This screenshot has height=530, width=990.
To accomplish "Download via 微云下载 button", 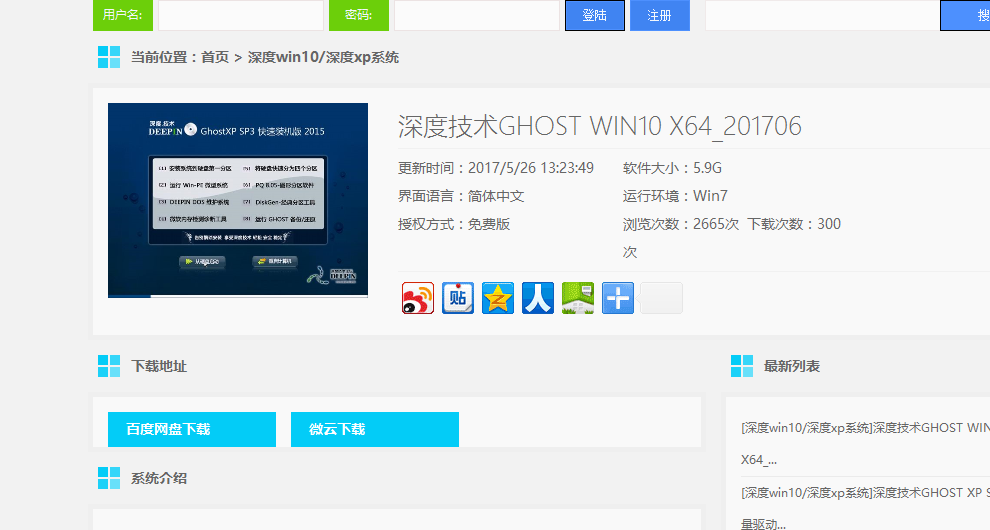I will 375,429.
